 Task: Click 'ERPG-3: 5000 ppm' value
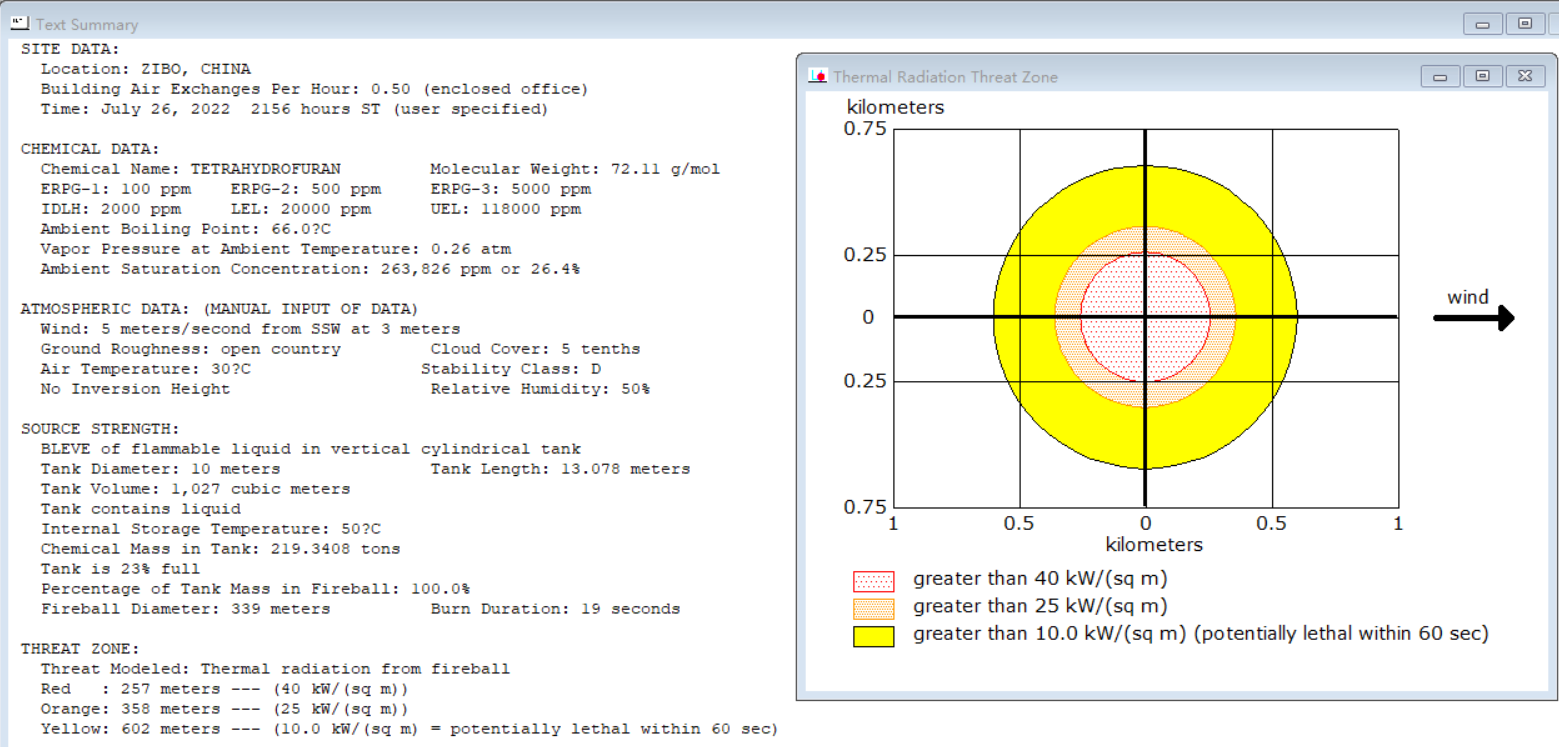point(511,189)
